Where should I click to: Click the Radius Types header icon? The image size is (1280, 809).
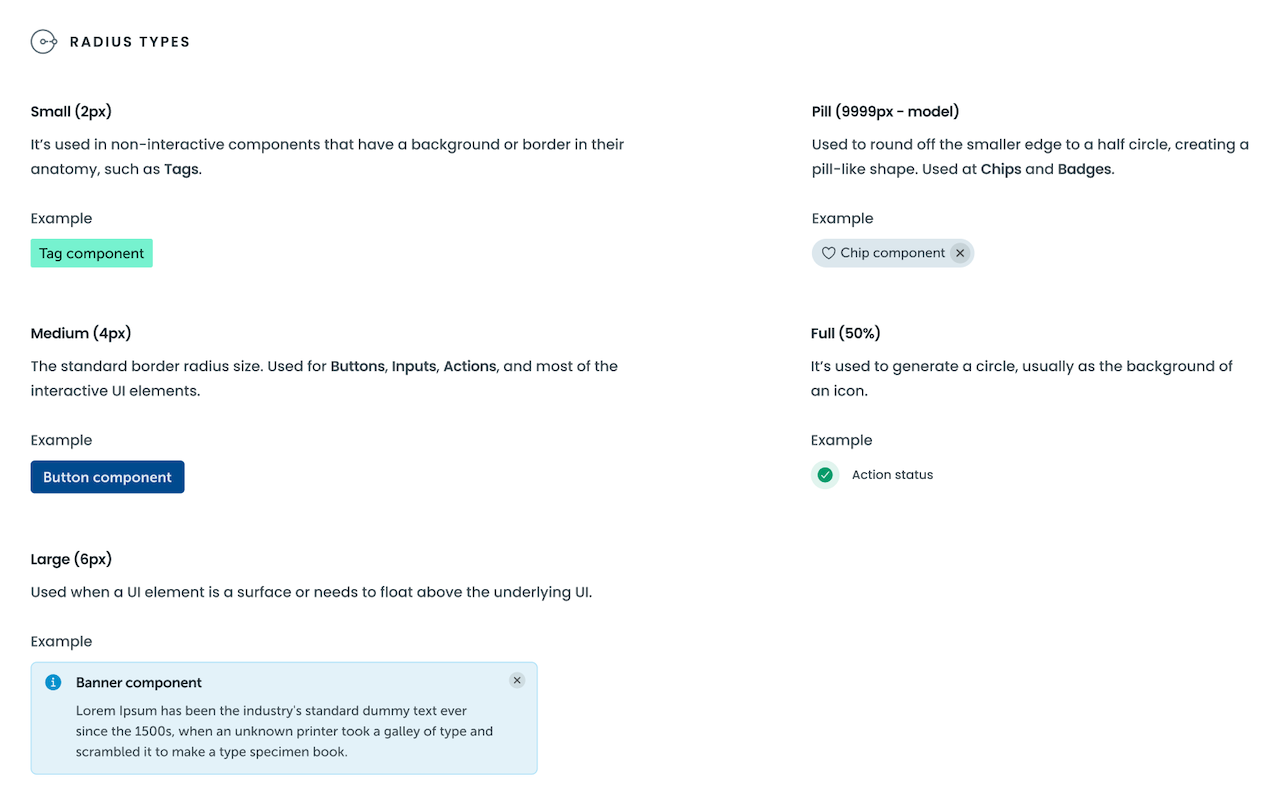click(44, 42)
